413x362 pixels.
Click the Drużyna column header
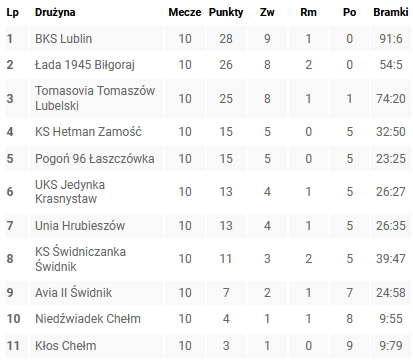(x=55, y=13)
